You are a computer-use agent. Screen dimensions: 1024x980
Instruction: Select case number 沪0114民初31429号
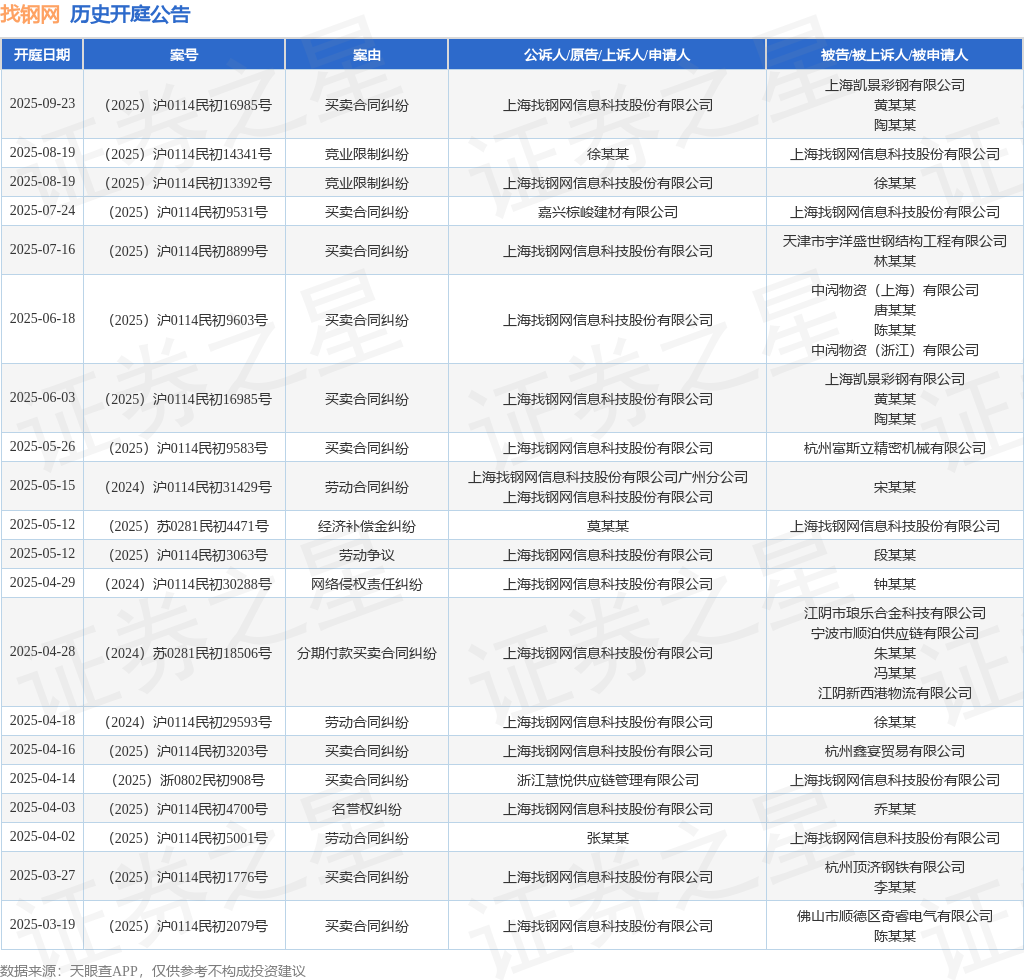(188, 487)
